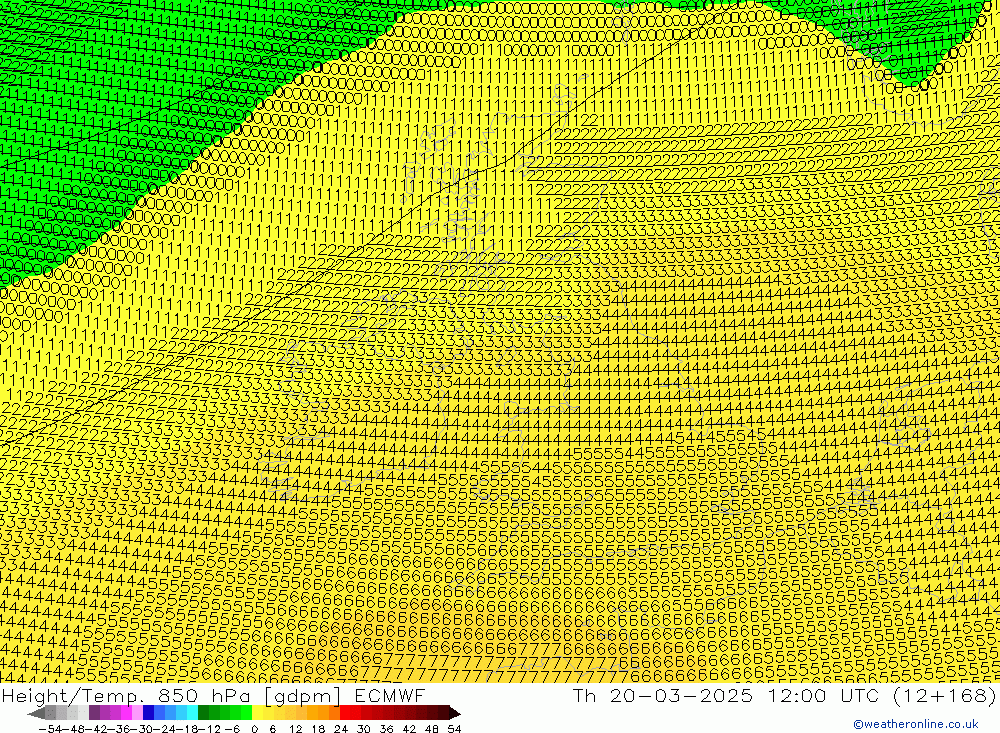Click the legend label '0'
This screenshot has width=1000, height=733.
[254, 729]
